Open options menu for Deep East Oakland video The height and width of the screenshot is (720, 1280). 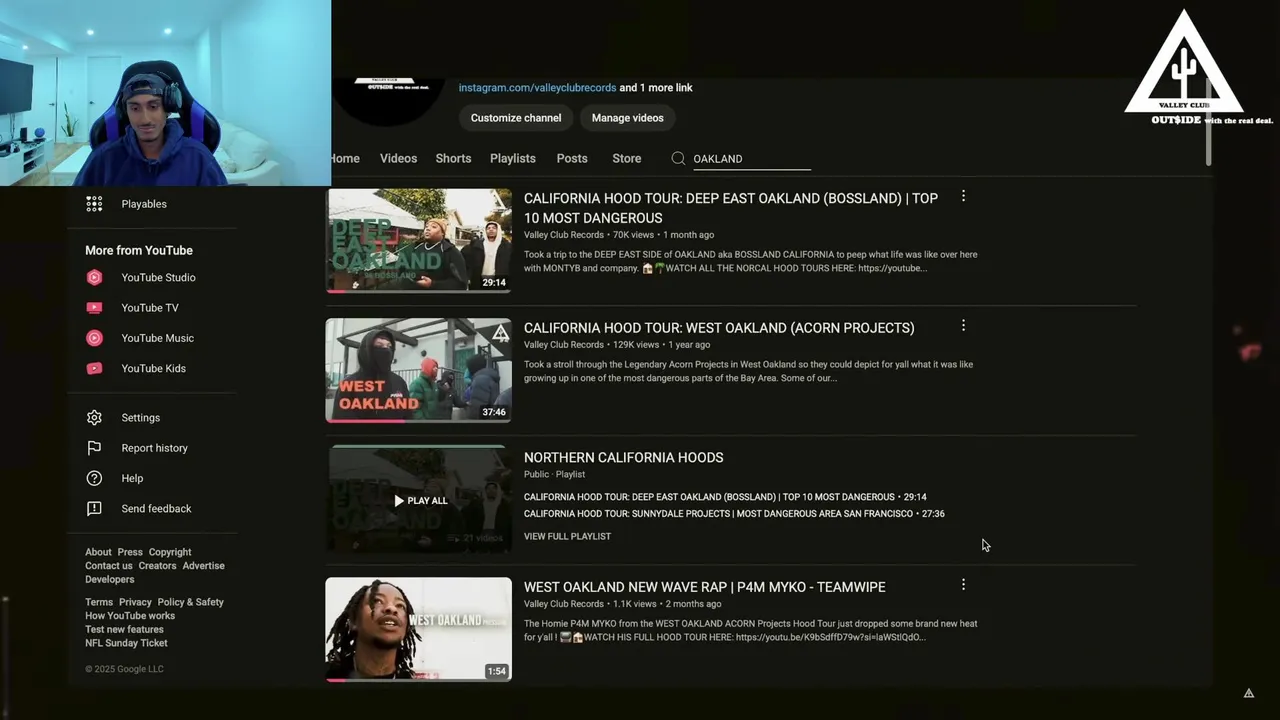[x=963, y=196]
